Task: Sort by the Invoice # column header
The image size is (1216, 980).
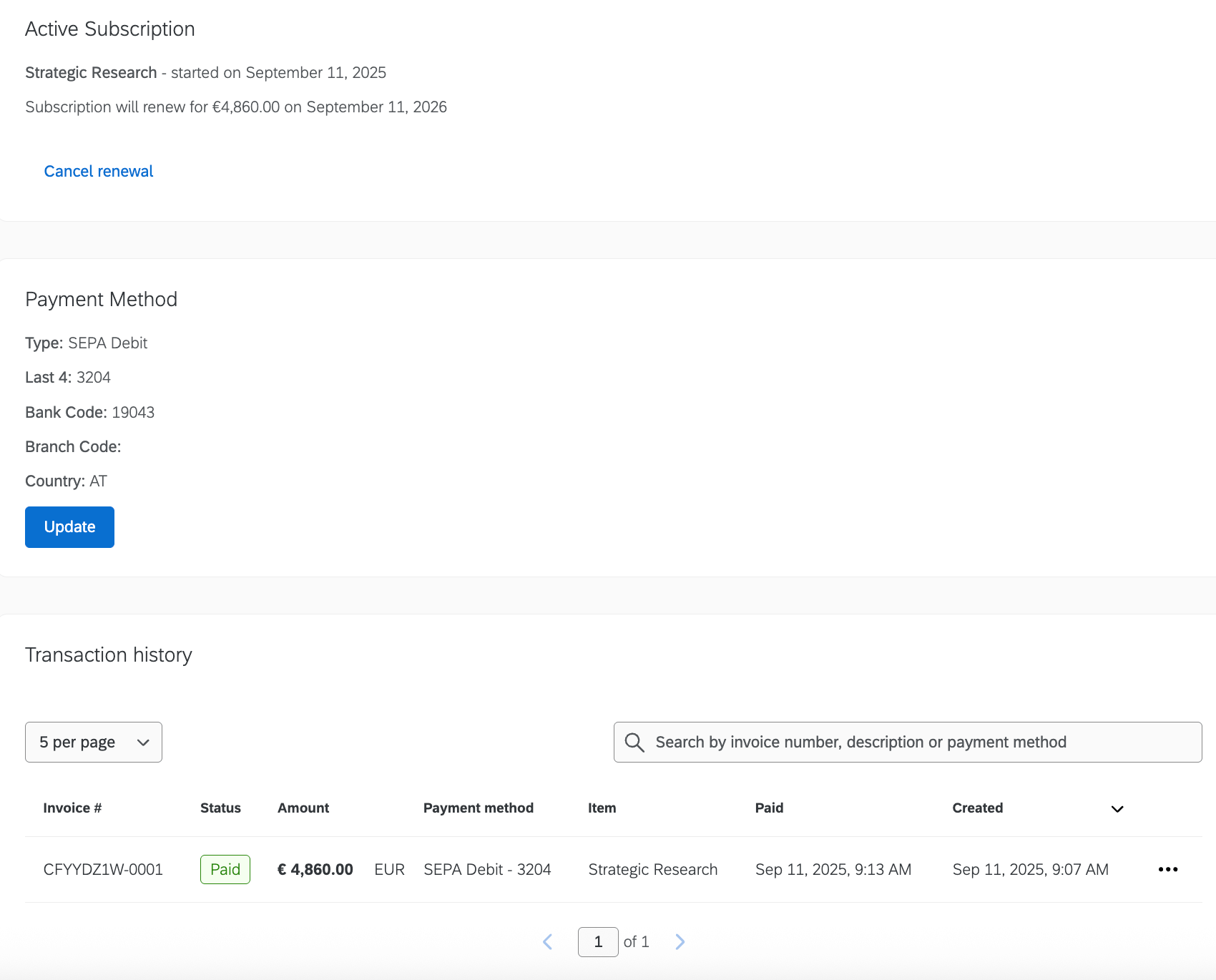Action: (x=72, y=808)
